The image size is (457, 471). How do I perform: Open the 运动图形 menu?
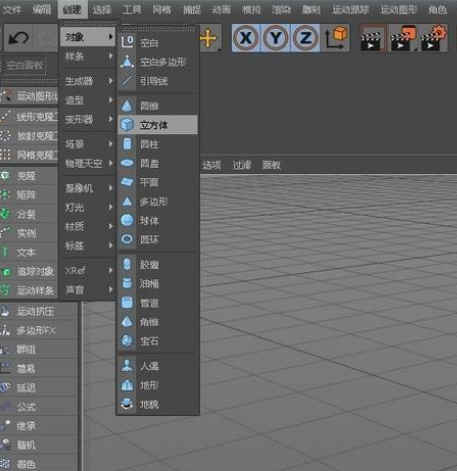point(399,10)
